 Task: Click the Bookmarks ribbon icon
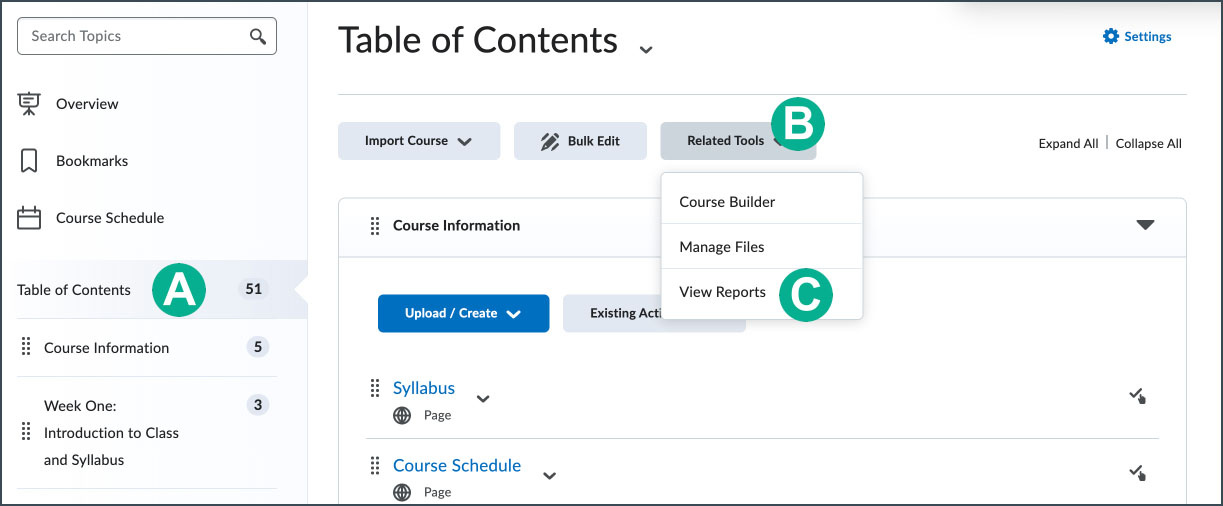(29, 161)
